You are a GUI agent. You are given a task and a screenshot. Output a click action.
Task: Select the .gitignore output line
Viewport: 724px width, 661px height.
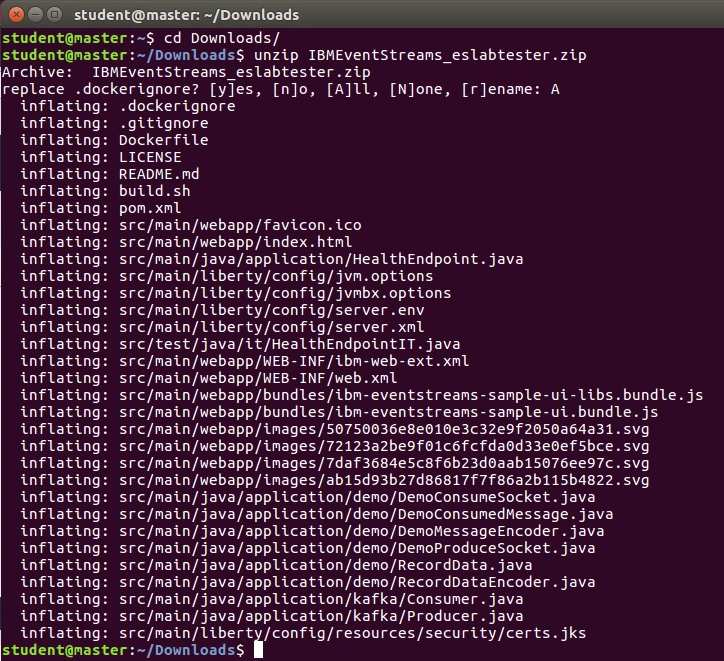pyautogui.click(x=115, y=123)
